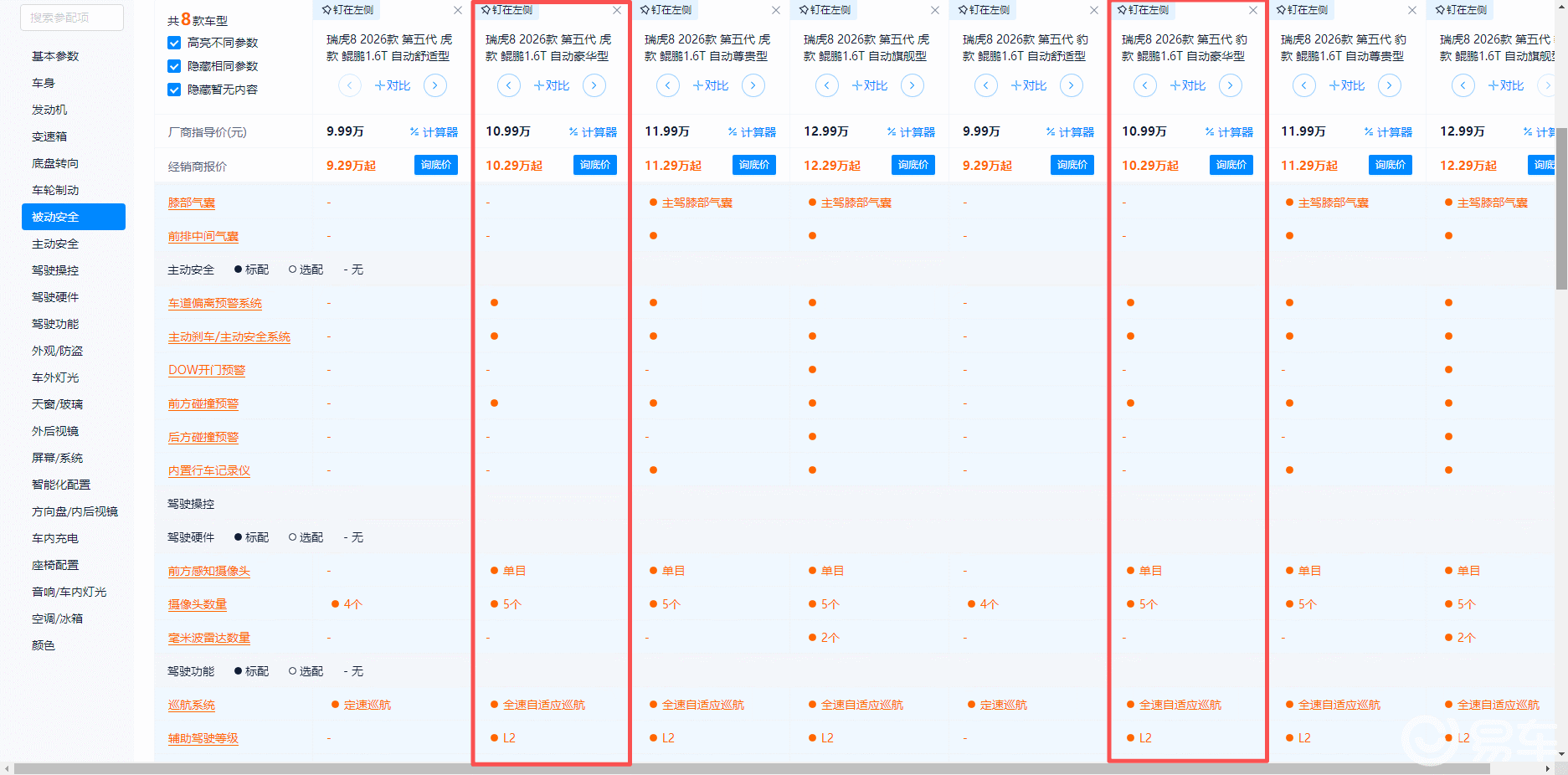Click the horizontal scrollbar at bottom
1568x775 pixels.
tap(753, 768)
